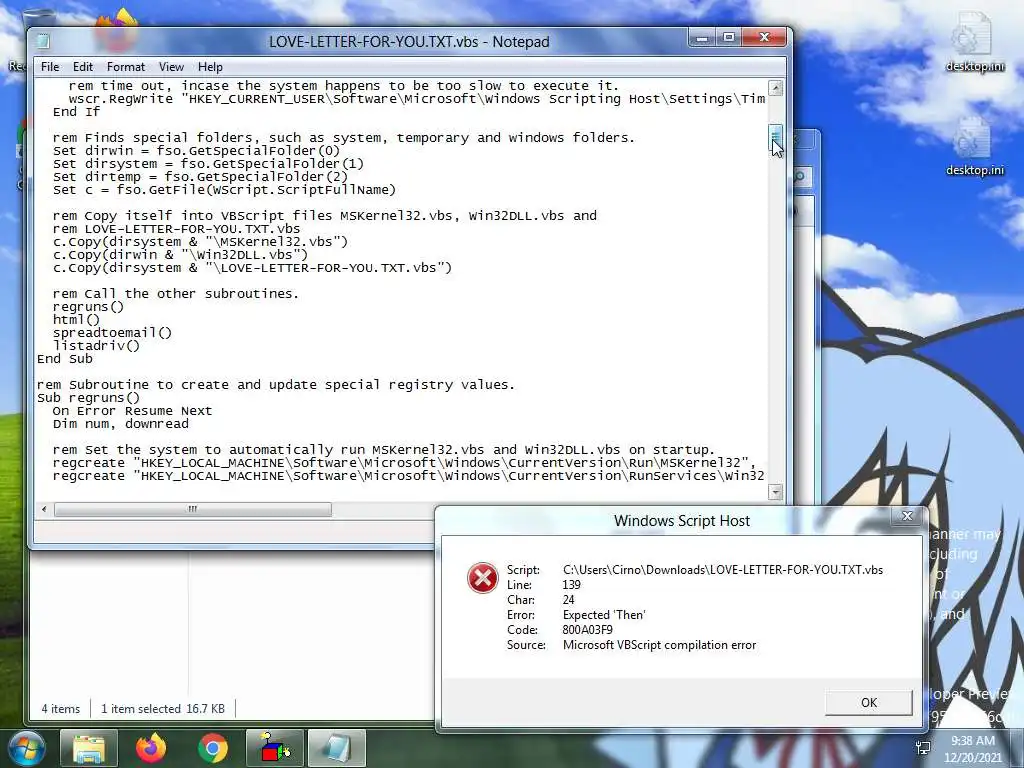Click the Notepad horizontal scrollbar thumb
1024x768 pixels.
click(193, 509)
